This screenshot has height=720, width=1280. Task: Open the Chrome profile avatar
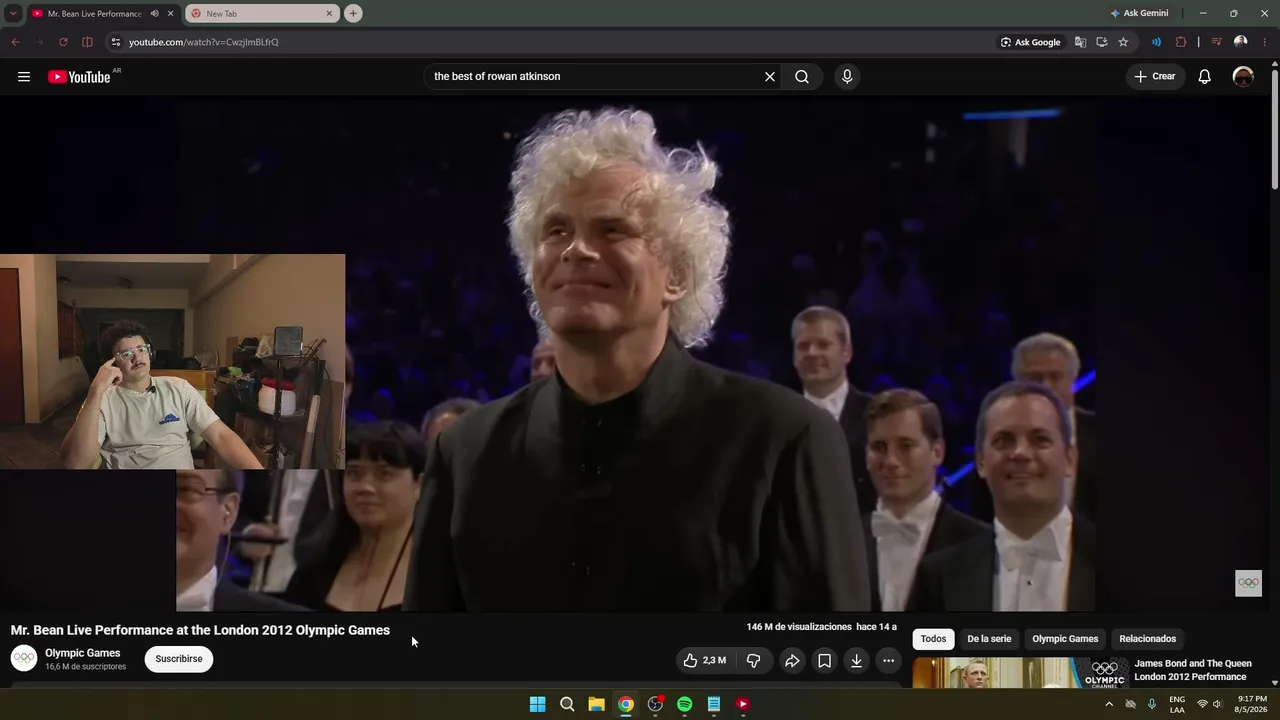point(1241,42)
